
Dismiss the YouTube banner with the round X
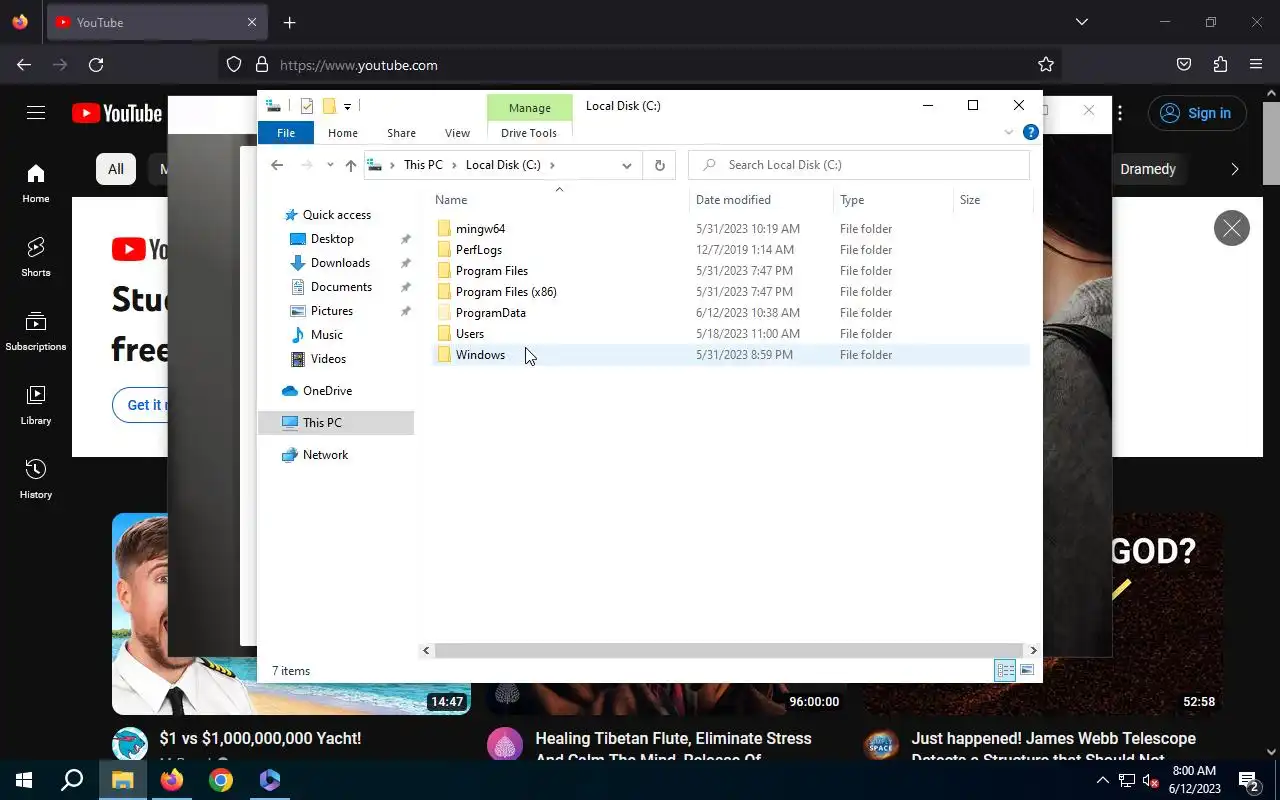point(1232,229)
